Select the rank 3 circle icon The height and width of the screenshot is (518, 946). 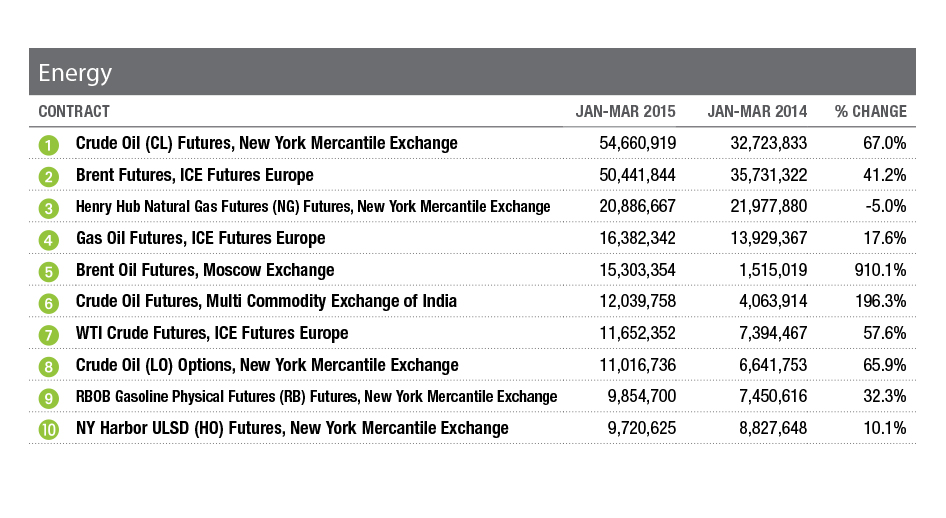49,207
